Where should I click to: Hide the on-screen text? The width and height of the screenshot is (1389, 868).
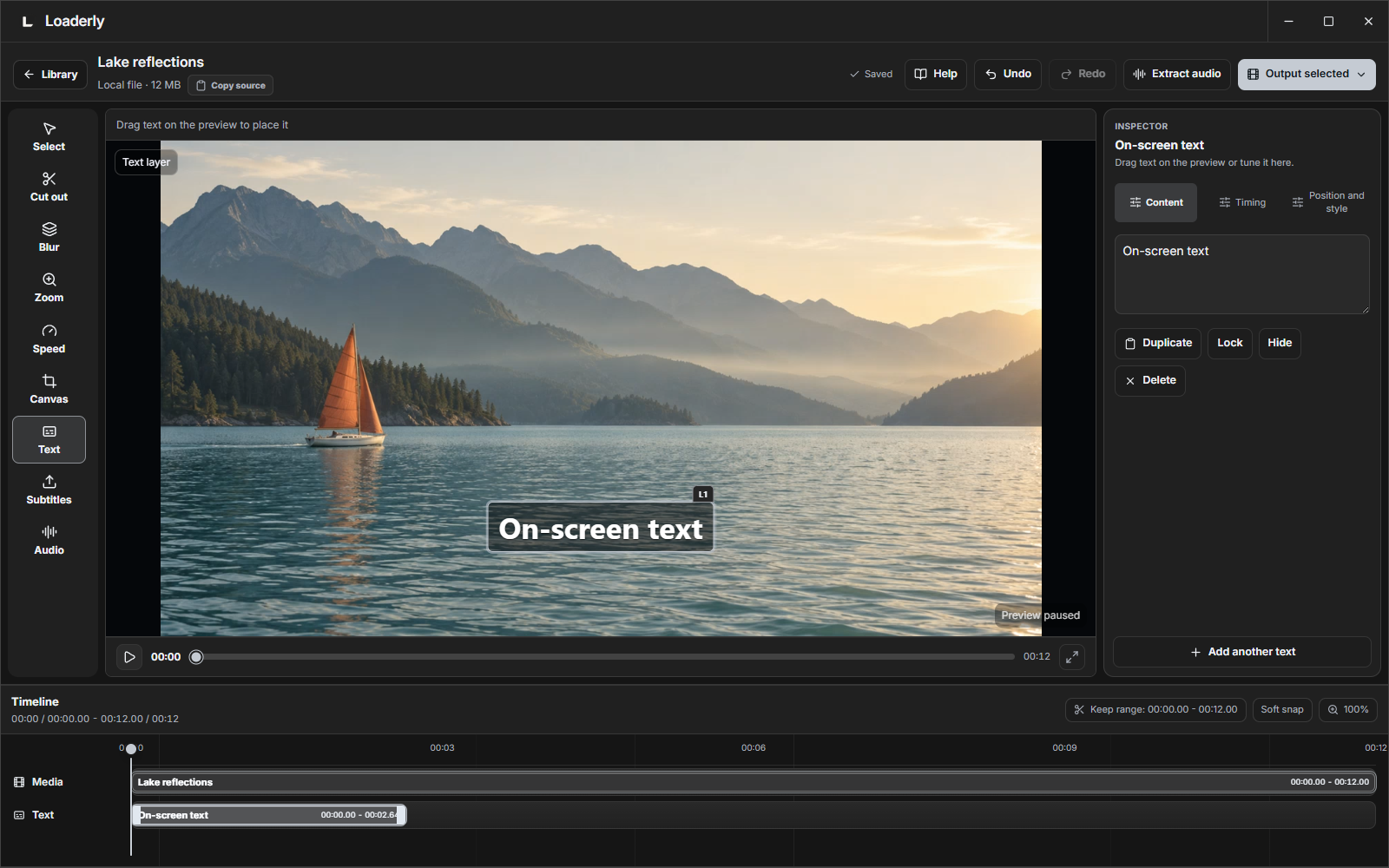click(1280, 344)
